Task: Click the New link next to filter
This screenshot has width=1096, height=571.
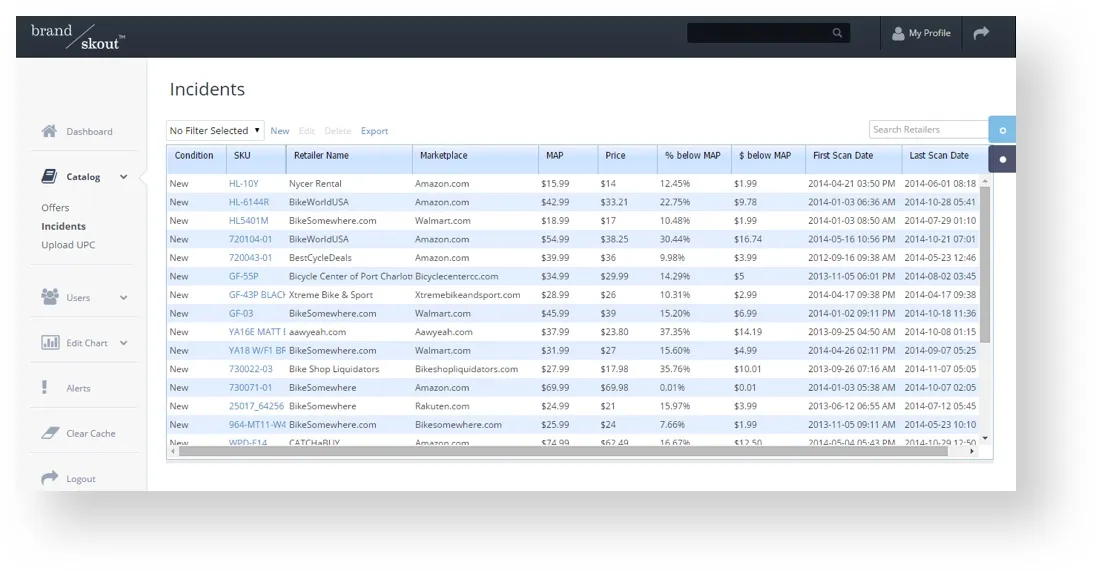Action: point(280,131)
